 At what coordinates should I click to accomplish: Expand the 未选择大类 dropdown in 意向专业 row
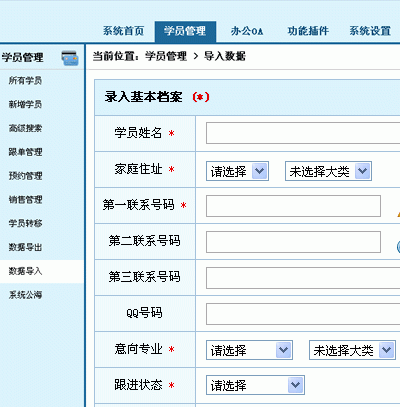(352, 350)
